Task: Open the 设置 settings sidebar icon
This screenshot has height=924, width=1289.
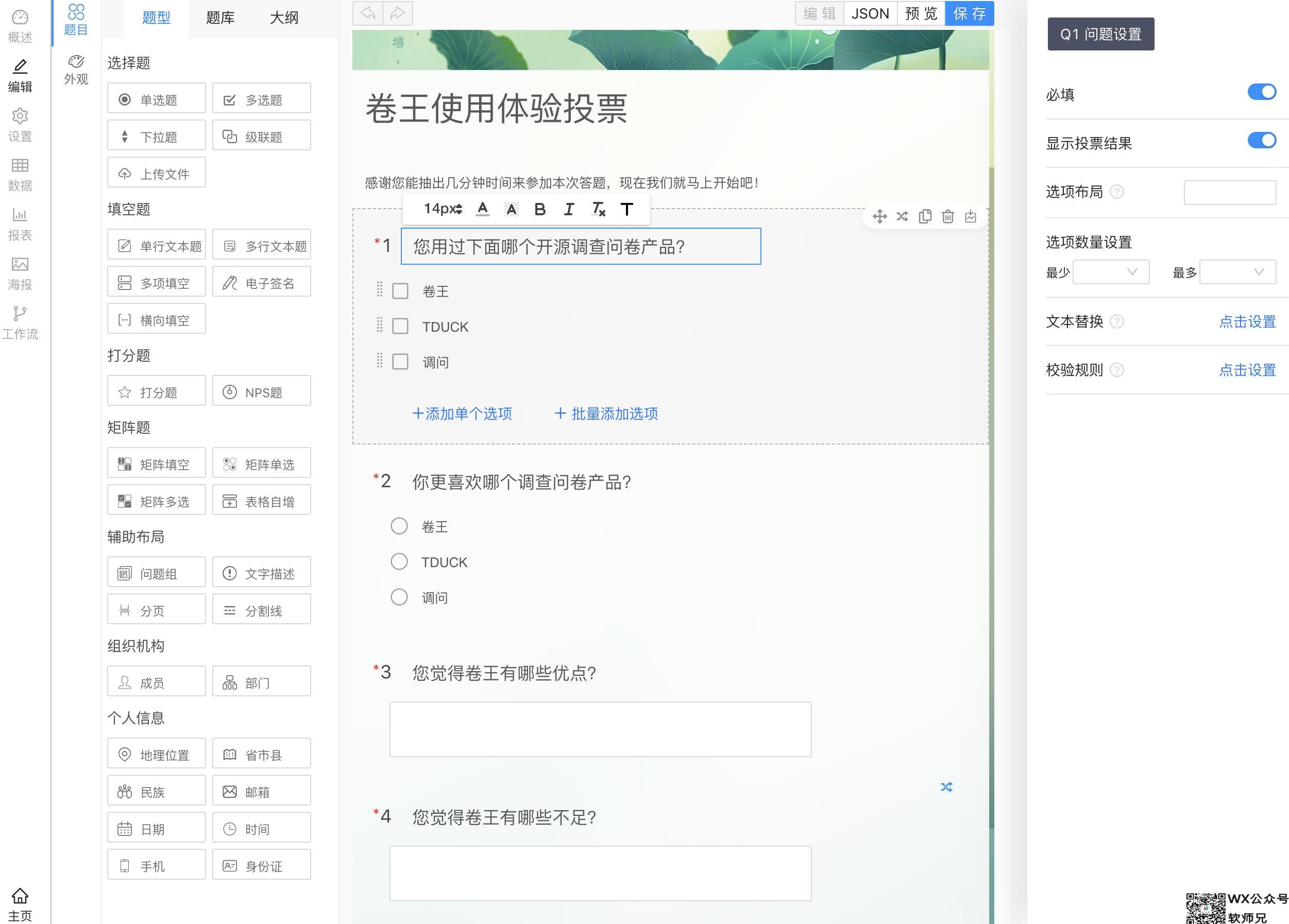Action: 20,125
